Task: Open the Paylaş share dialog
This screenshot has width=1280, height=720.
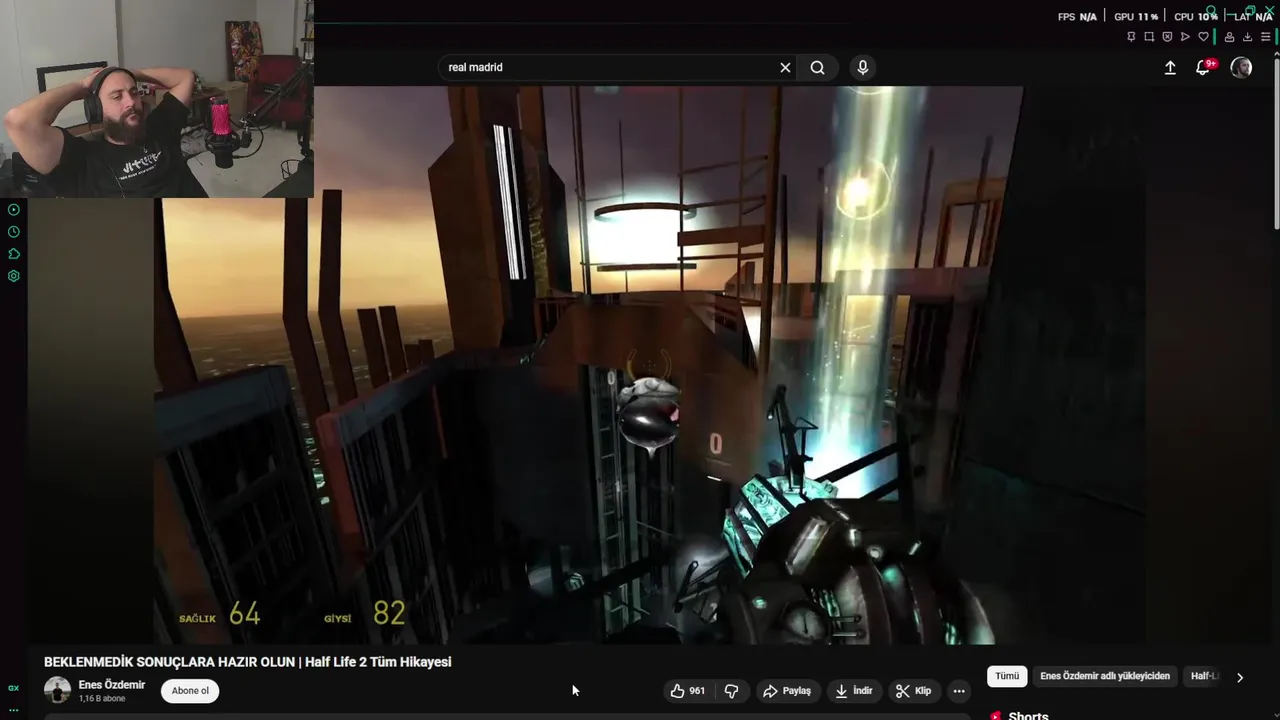Action: [787, 691]
